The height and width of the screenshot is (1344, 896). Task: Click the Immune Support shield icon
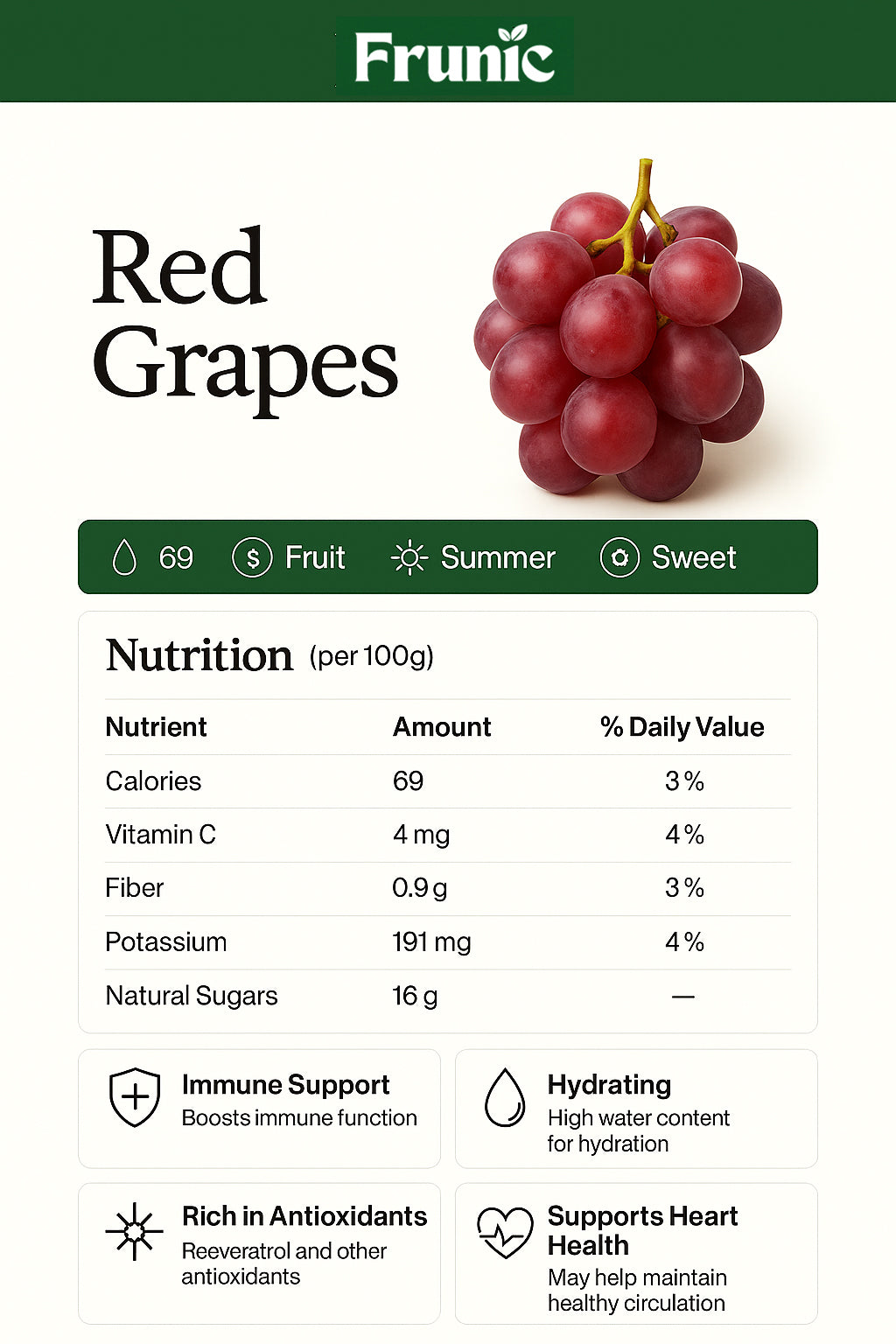tap(135, 1097)
